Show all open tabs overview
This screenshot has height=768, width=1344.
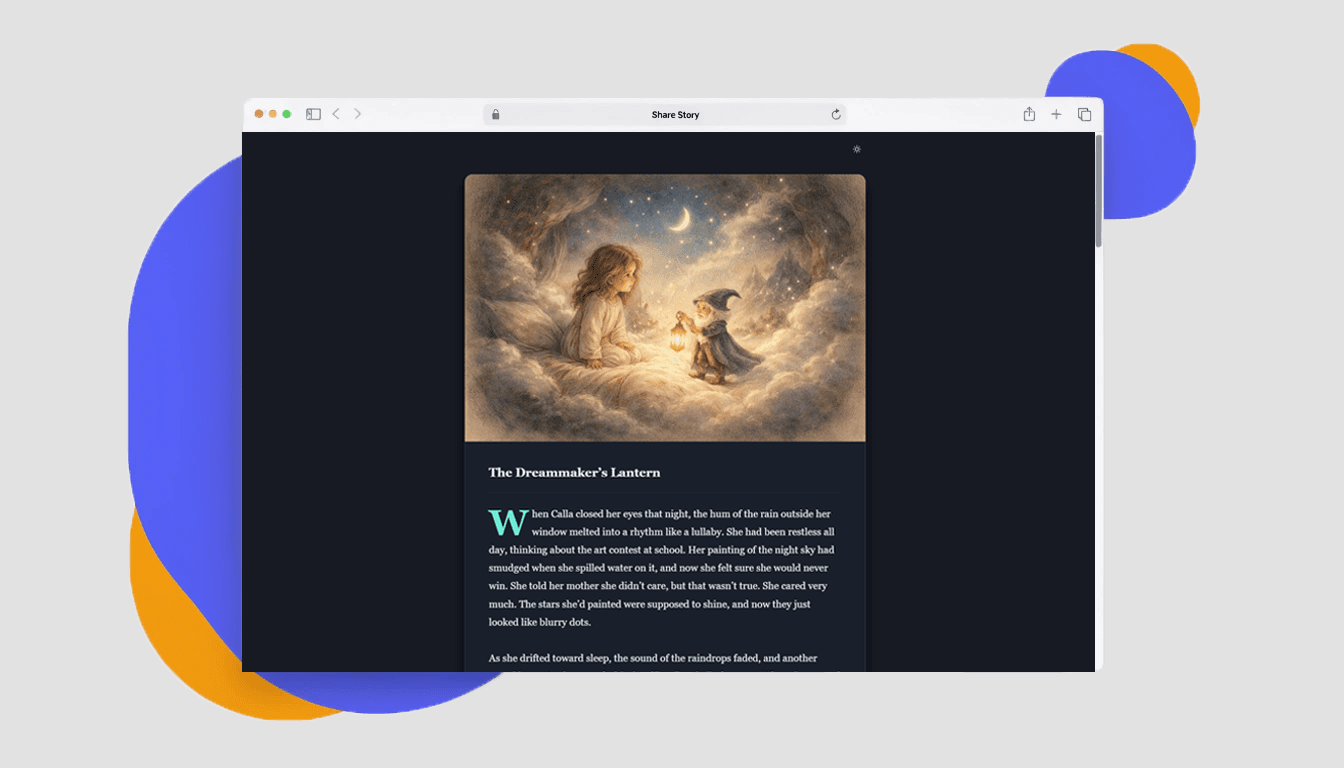1084,114
